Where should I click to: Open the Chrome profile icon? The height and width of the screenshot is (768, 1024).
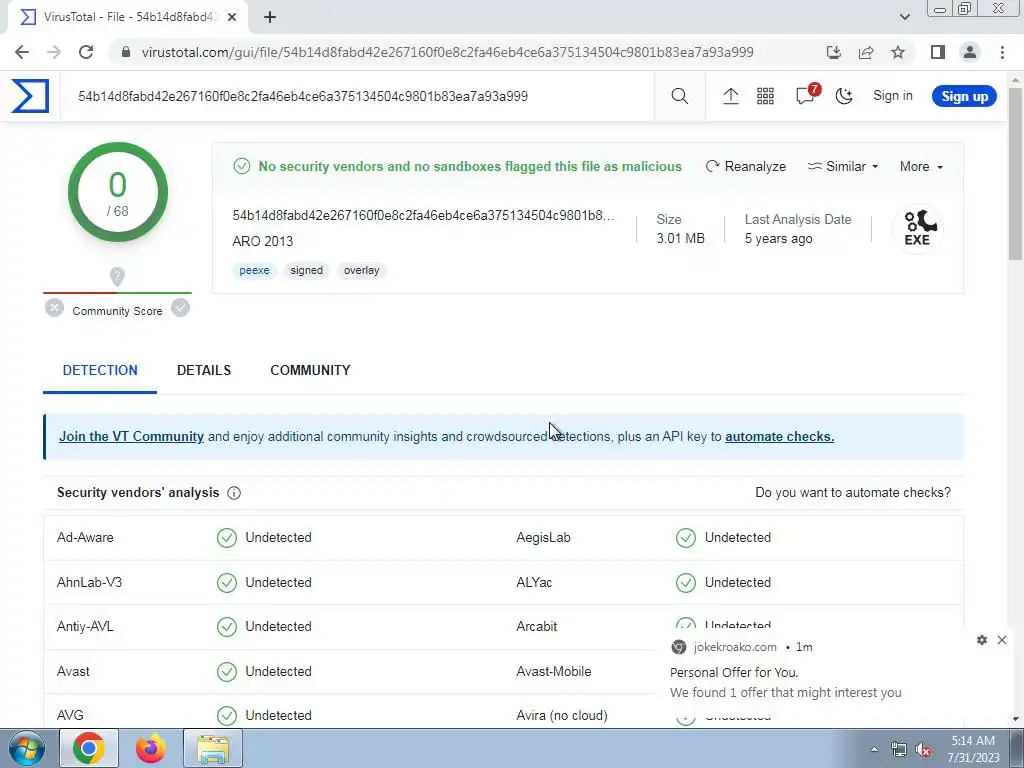970,52
